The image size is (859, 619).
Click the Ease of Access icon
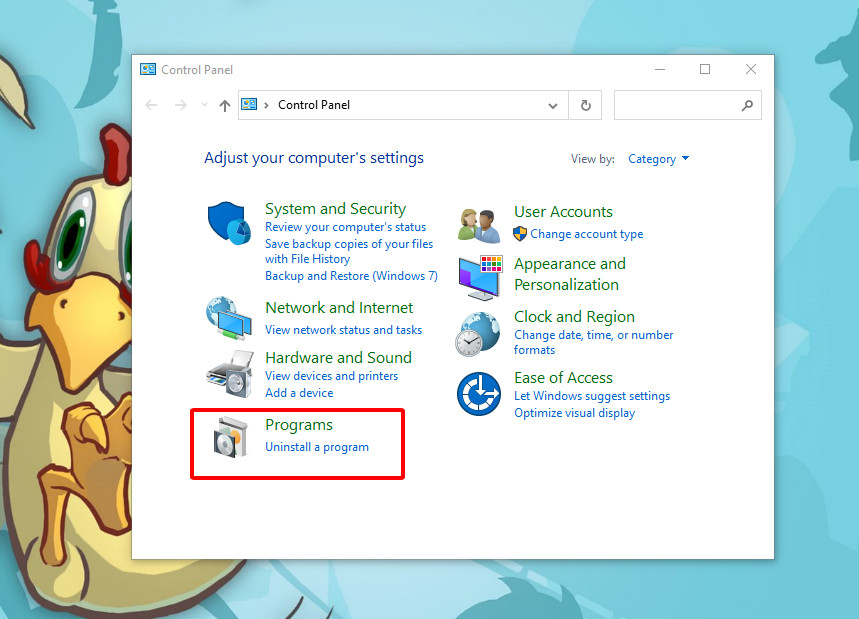click(478, 394)
